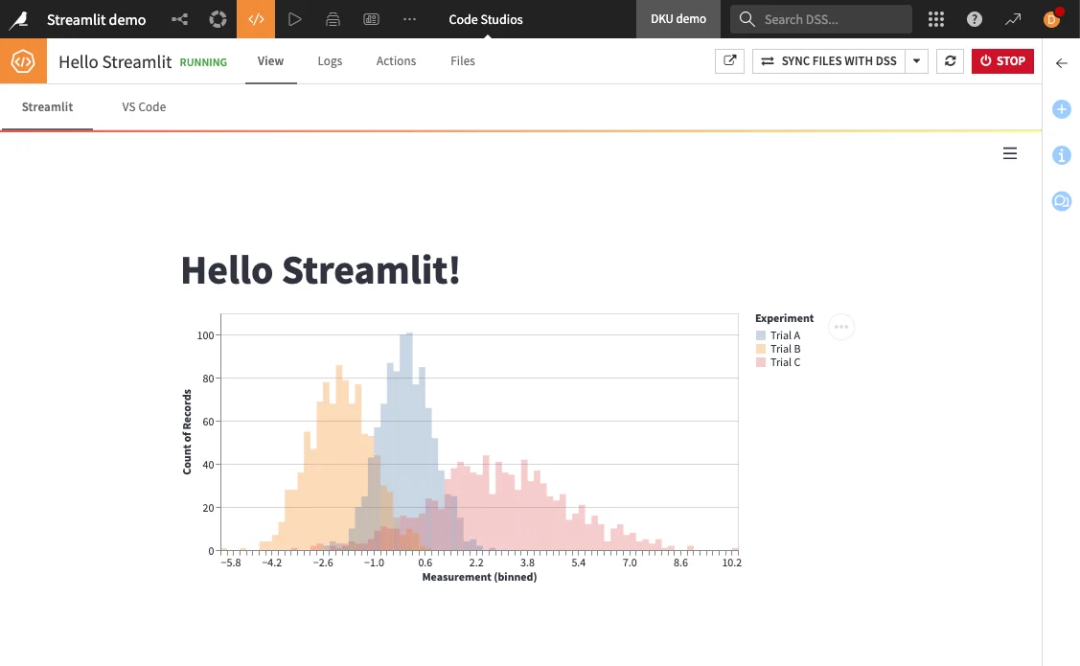This screenshot has height=666, width=1080.
Task: Click the Hello Streamlit title in header
Action: [115, 61]
